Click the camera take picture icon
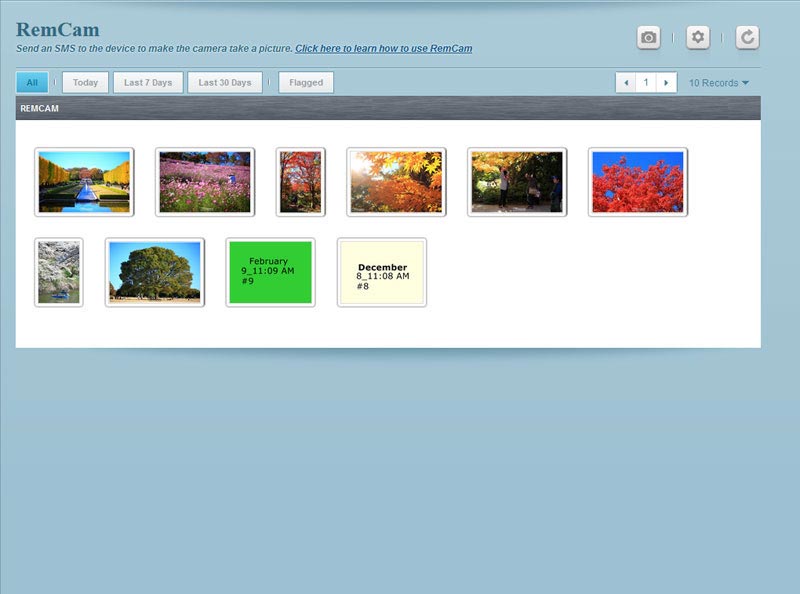Viewport: 800px width, 594px height. (648, 38)
